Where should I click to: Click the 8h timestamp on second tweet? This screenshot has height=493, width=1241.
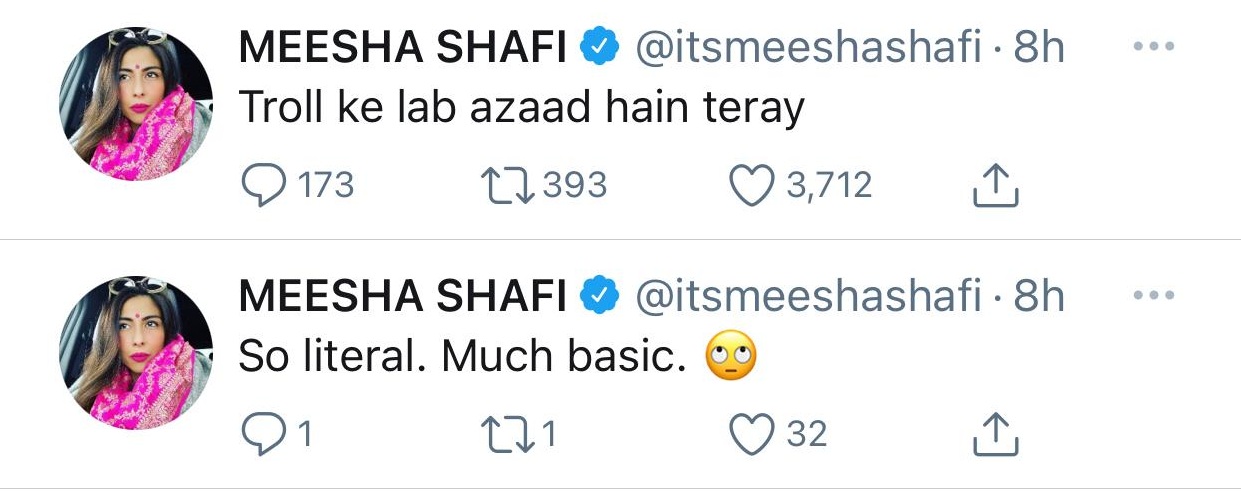[x=1038, y=297]
